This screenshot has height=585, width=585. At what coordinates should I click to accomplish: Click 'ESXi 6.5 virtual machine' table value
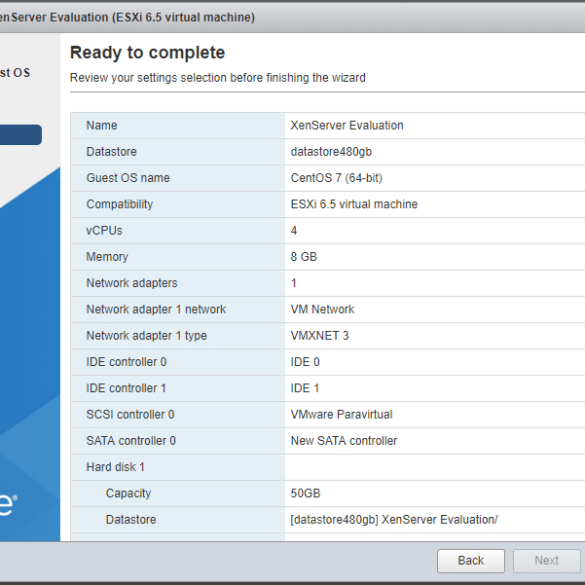point(354,204)
